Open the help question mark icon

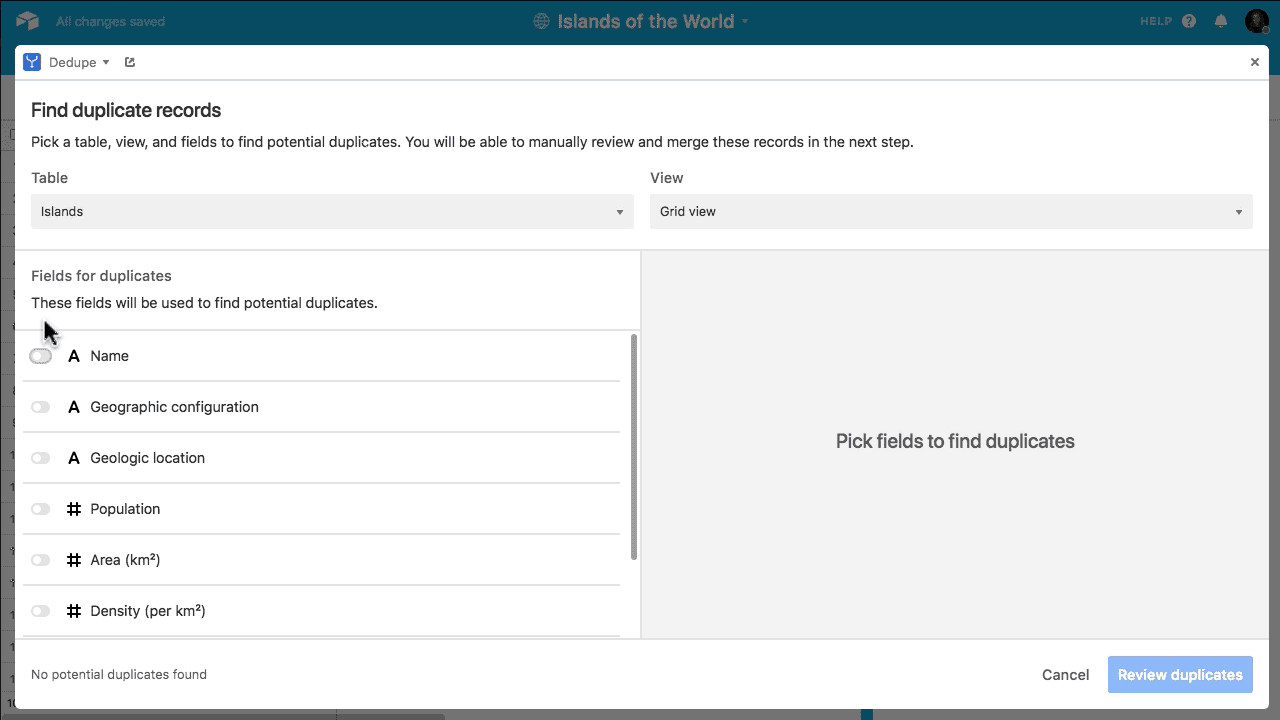coord(1189,21)
